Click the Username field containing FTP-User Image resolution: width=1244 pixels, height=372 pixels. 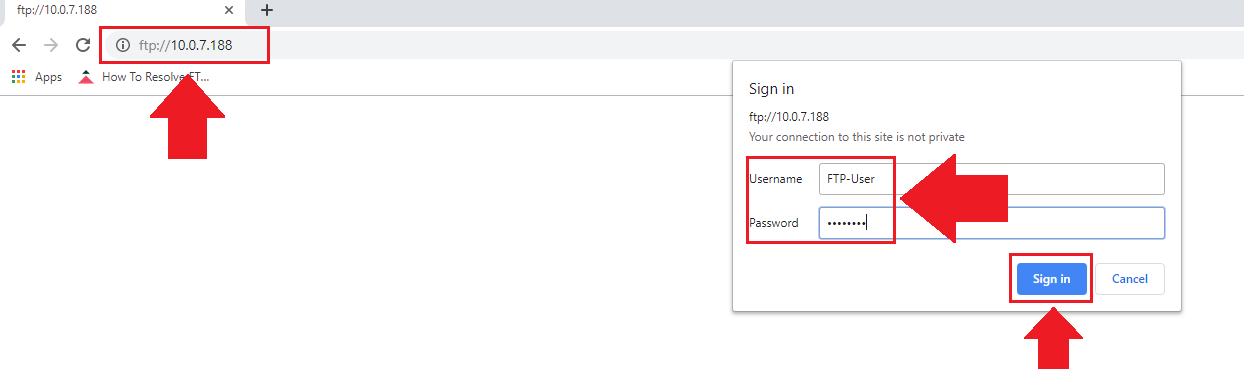point(991,179)
